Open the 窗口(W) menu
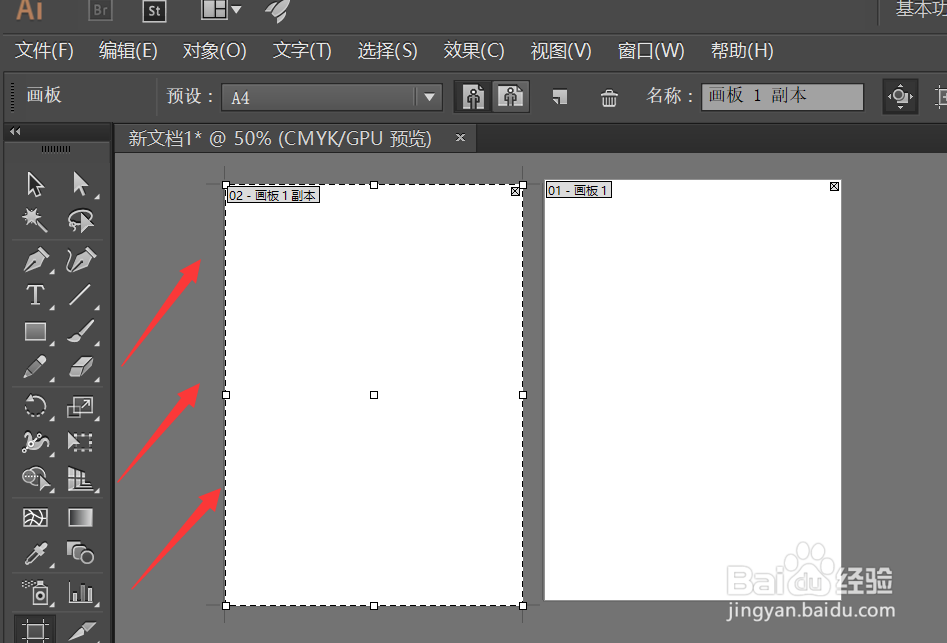The width and height of the screenshot is (947, 643). point(650,51)
